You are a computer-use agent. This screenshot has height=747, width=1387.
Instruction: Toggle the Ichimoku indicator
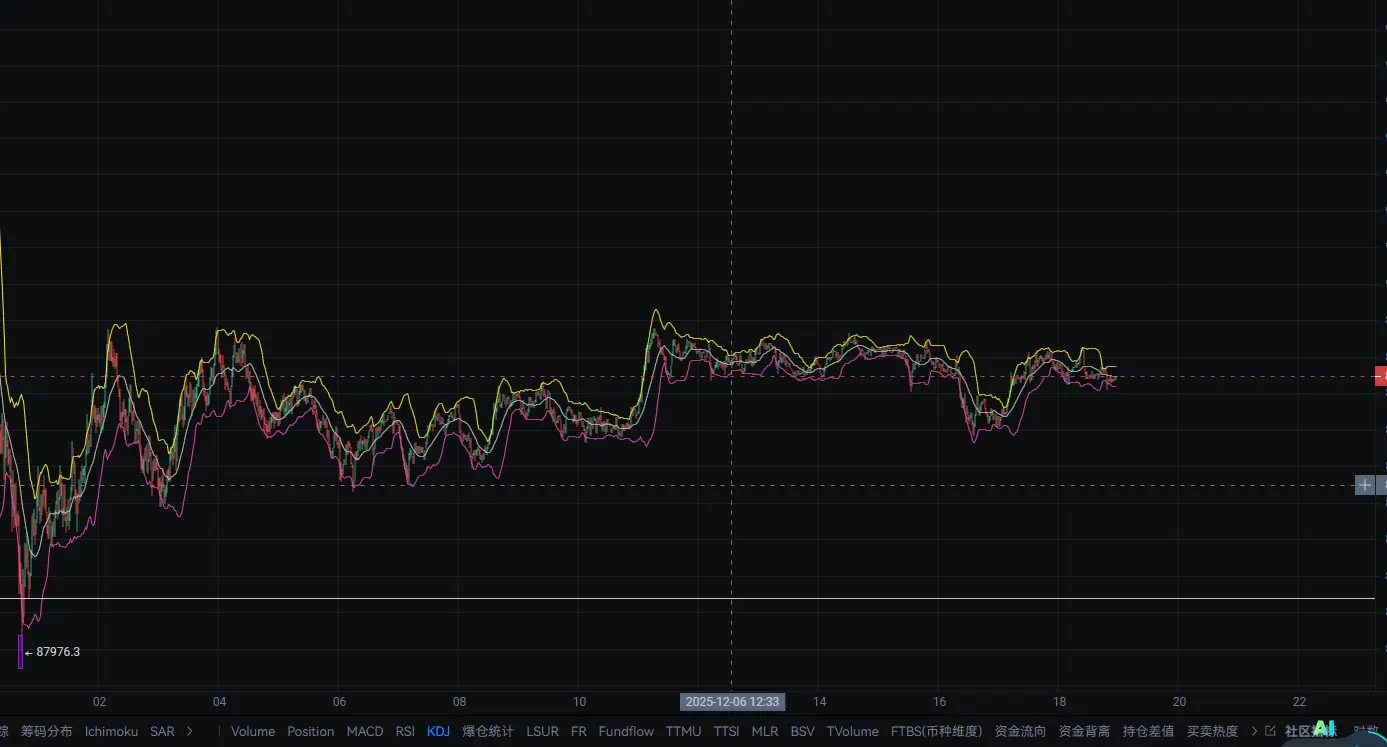pos(111,731)
